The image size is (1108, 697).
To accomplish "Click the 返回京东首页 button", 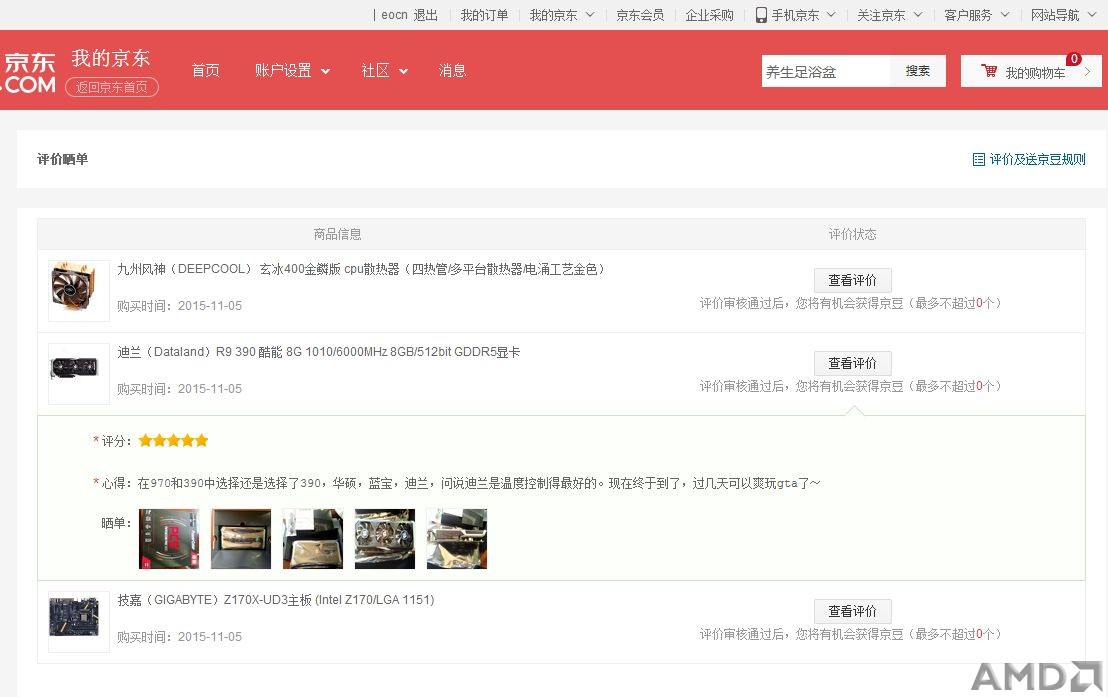I will [112, 87].
